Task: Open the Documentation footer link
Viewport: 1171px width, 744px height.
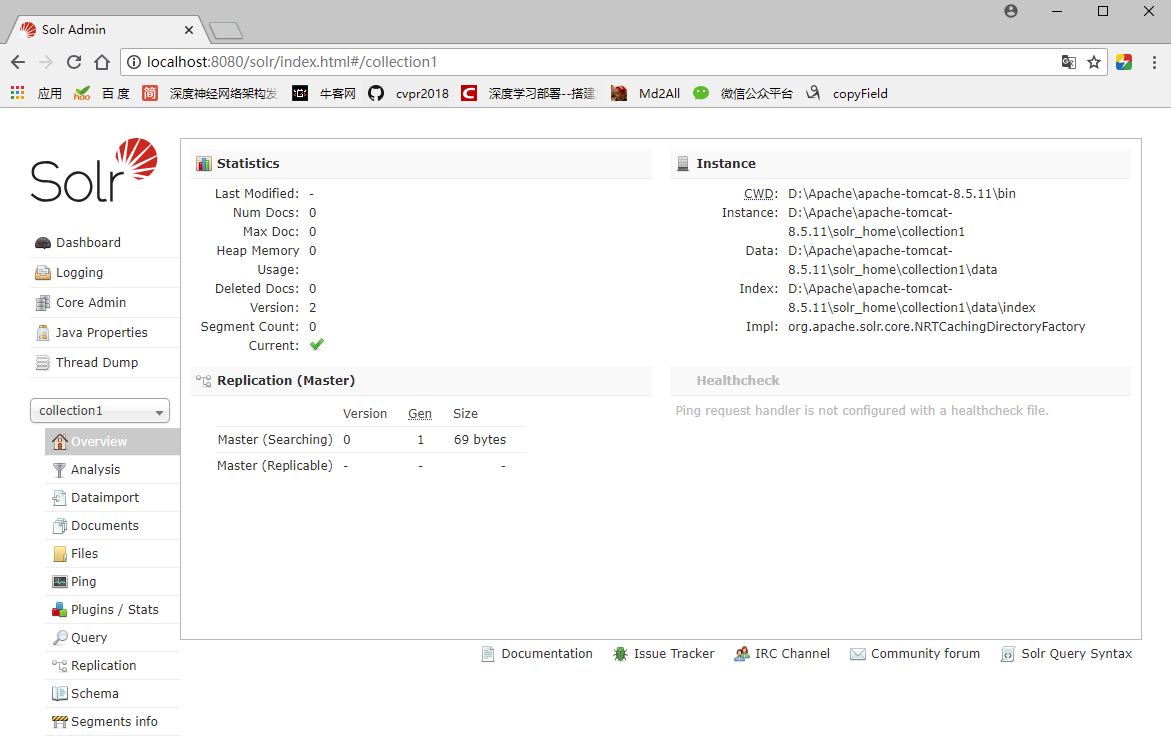Action: [x=547, y=654]
